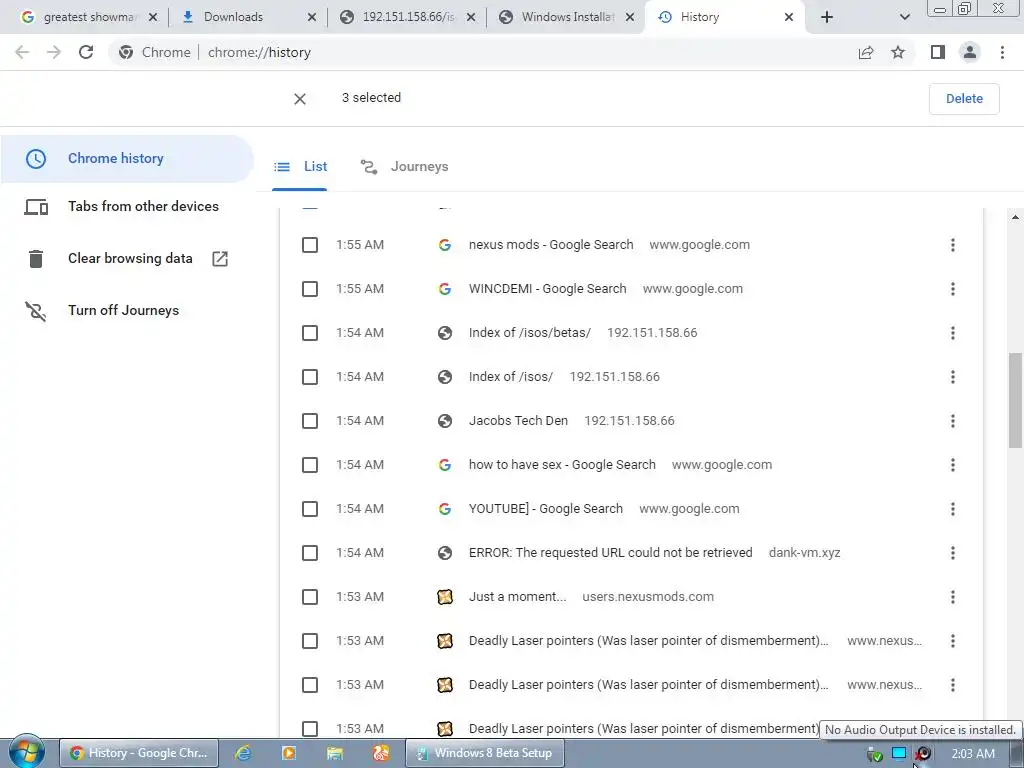
Task: Check the 1:54 AM www.google.com entry above YOUTUBE]
Action: [310, 465]
